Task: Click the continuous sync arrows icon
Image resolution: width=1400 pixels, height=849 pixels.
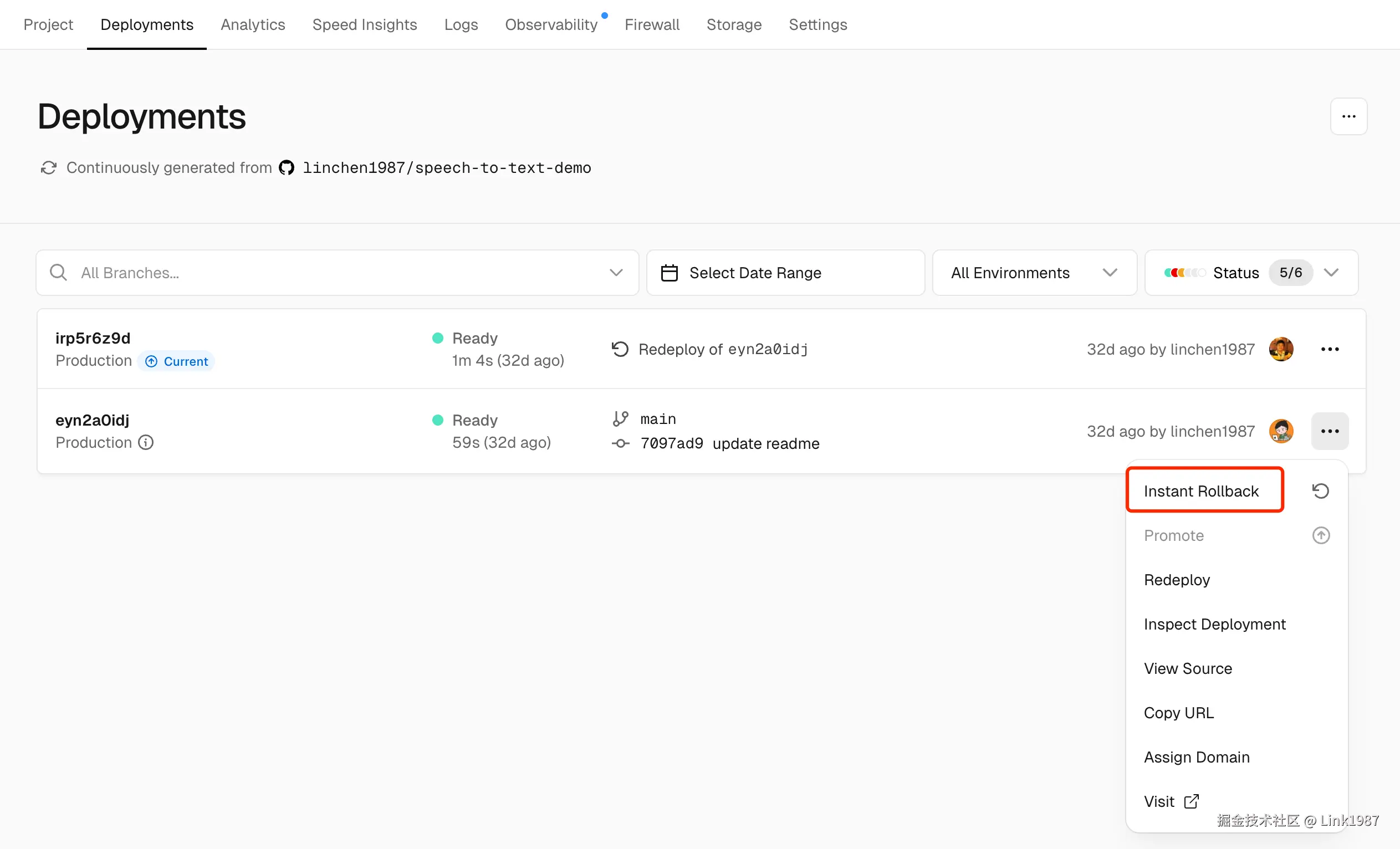Action: [x=49, y=168]
